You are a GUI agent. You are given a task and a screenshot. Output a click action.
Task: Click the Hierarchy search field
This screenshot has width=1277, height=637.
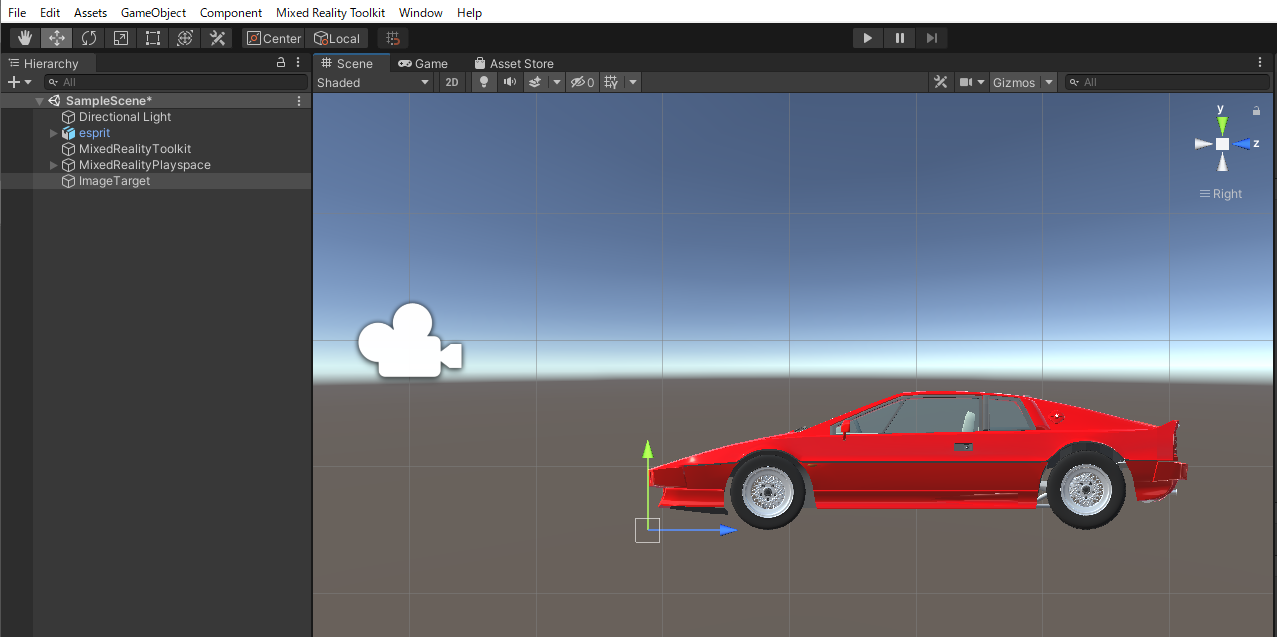click(175, 82)
